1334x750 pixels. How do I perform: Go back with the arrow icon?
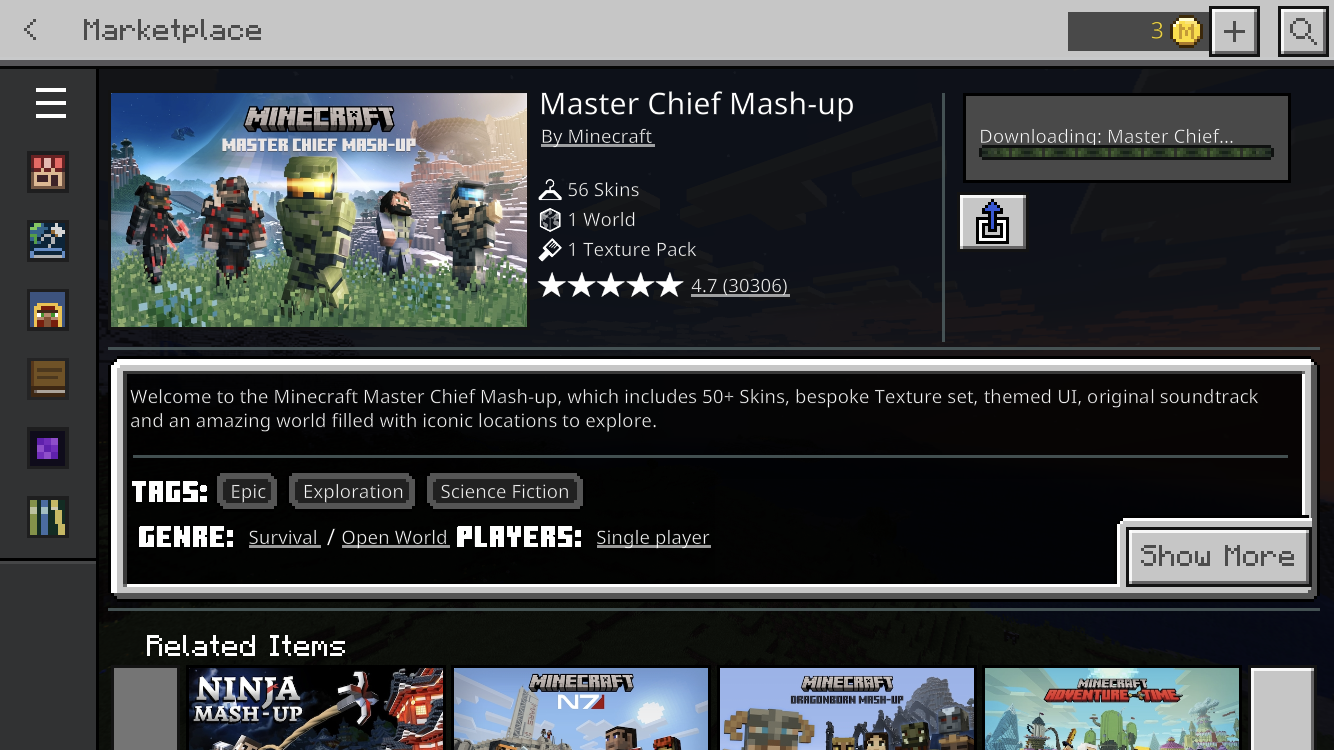click(31, 30)
